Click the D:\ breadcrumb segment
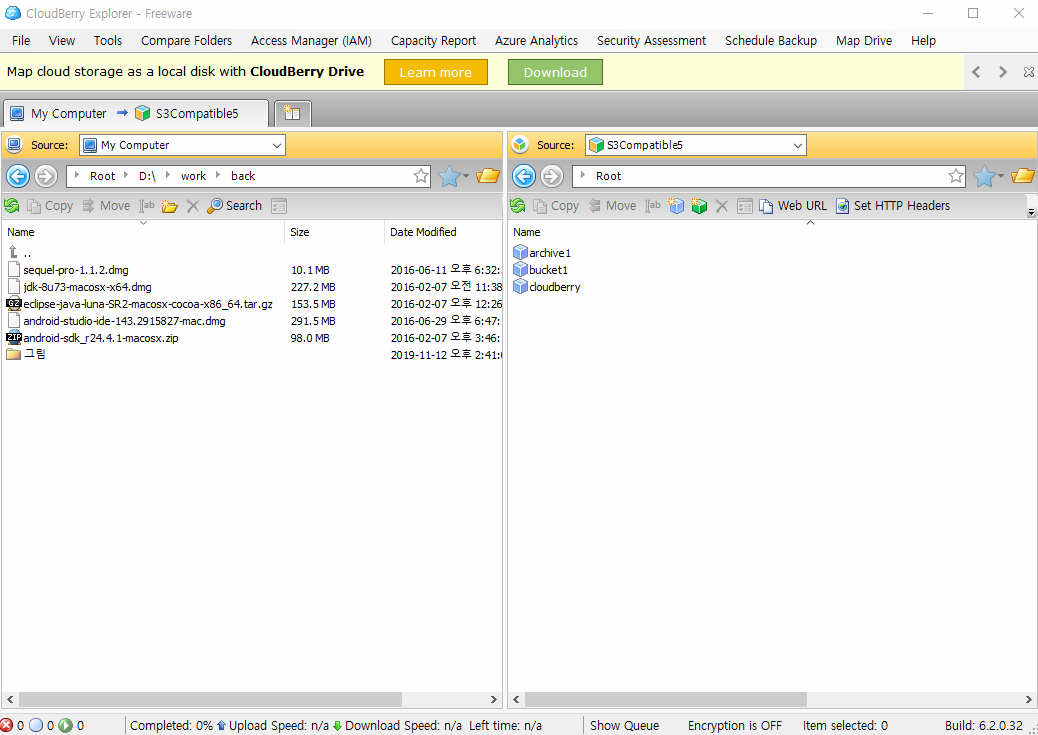The image size is (1038, 735). pyautogui.click(x=147, y=176)
